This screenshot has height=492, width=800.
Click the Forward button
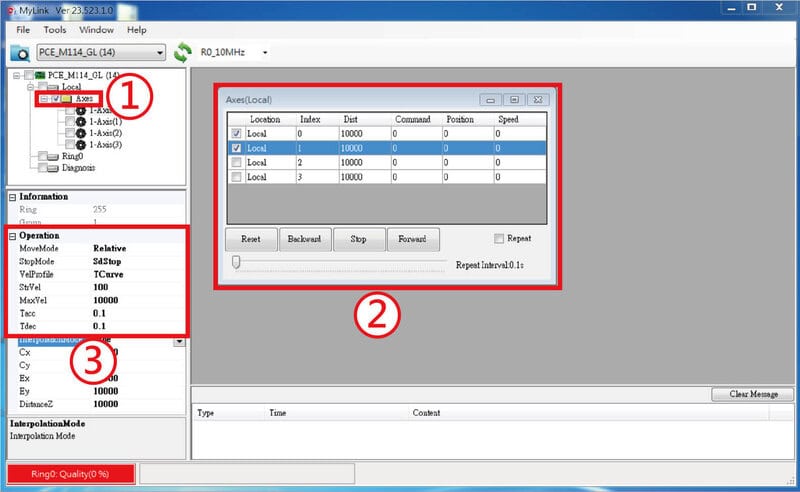[412, 239]
